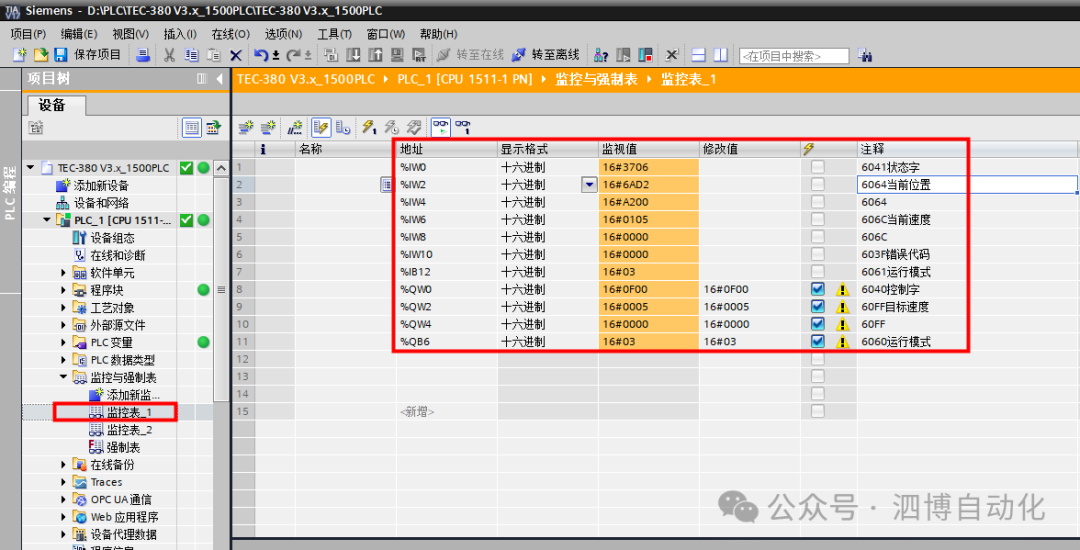Collapse the PLC_1 [CPU 1511-... node
The width and height of the screenshot is (1080, 550).
[47, 220]
